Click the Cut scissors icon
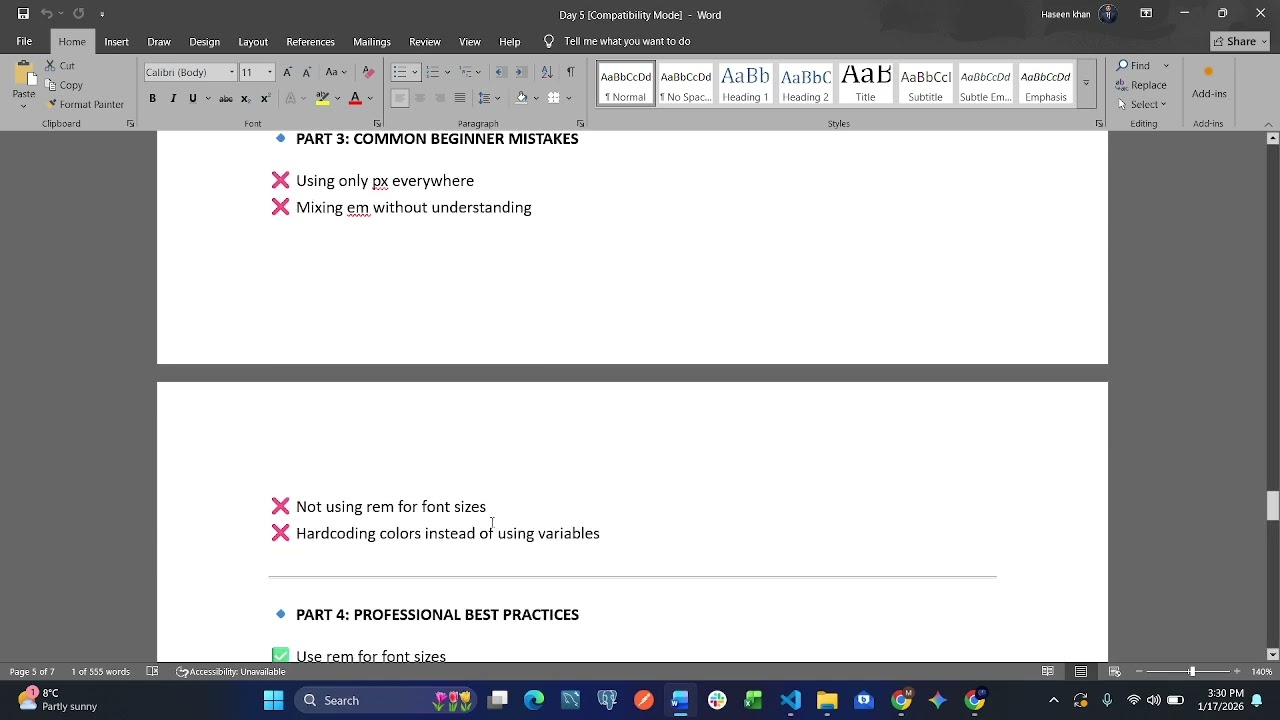1280x720 pixels. point(50,66)
